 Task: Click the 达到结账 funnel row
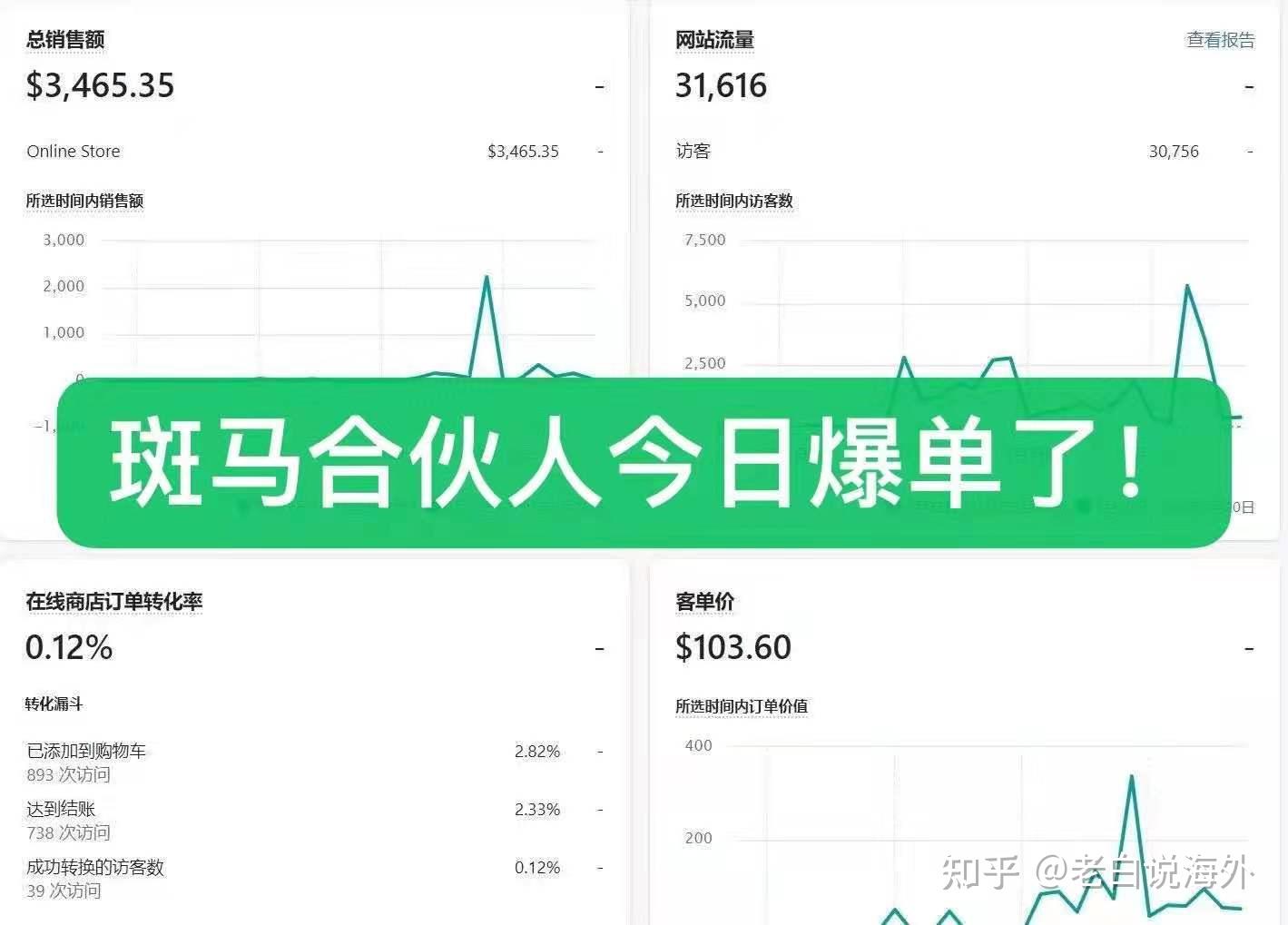(314, 821)
